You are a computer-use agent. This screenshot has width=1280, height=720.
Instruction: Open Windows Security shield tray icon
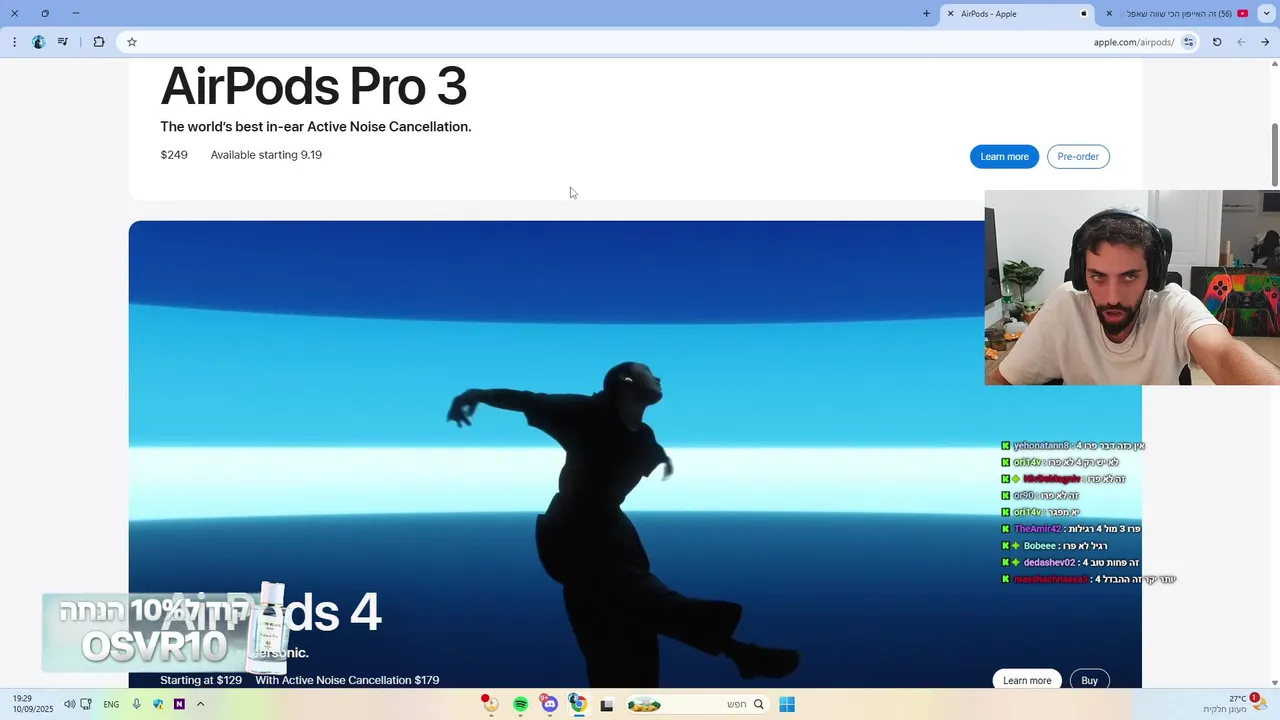point(158,704)
